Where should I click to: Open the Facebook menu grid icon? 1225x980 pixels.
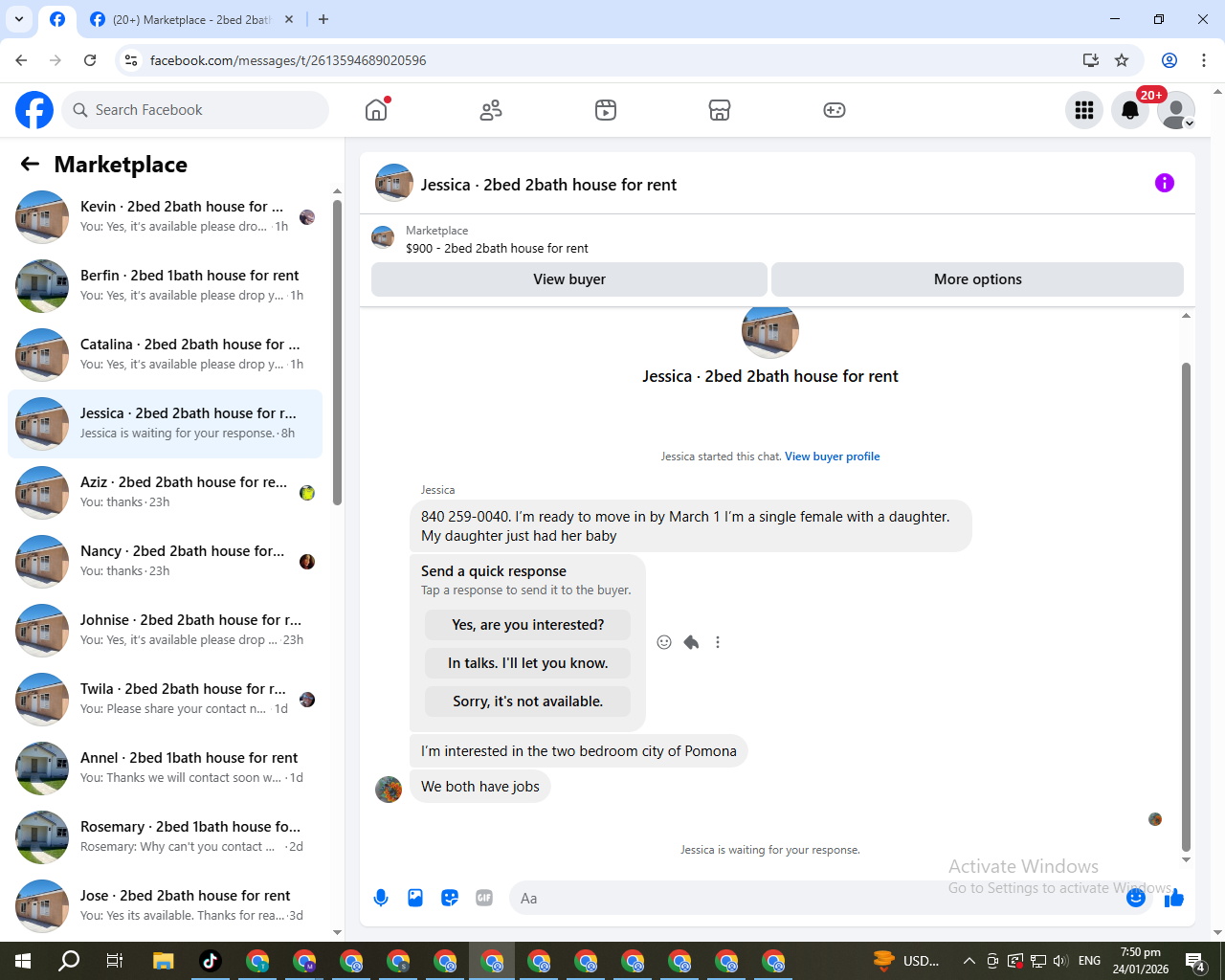(1084, 110)
